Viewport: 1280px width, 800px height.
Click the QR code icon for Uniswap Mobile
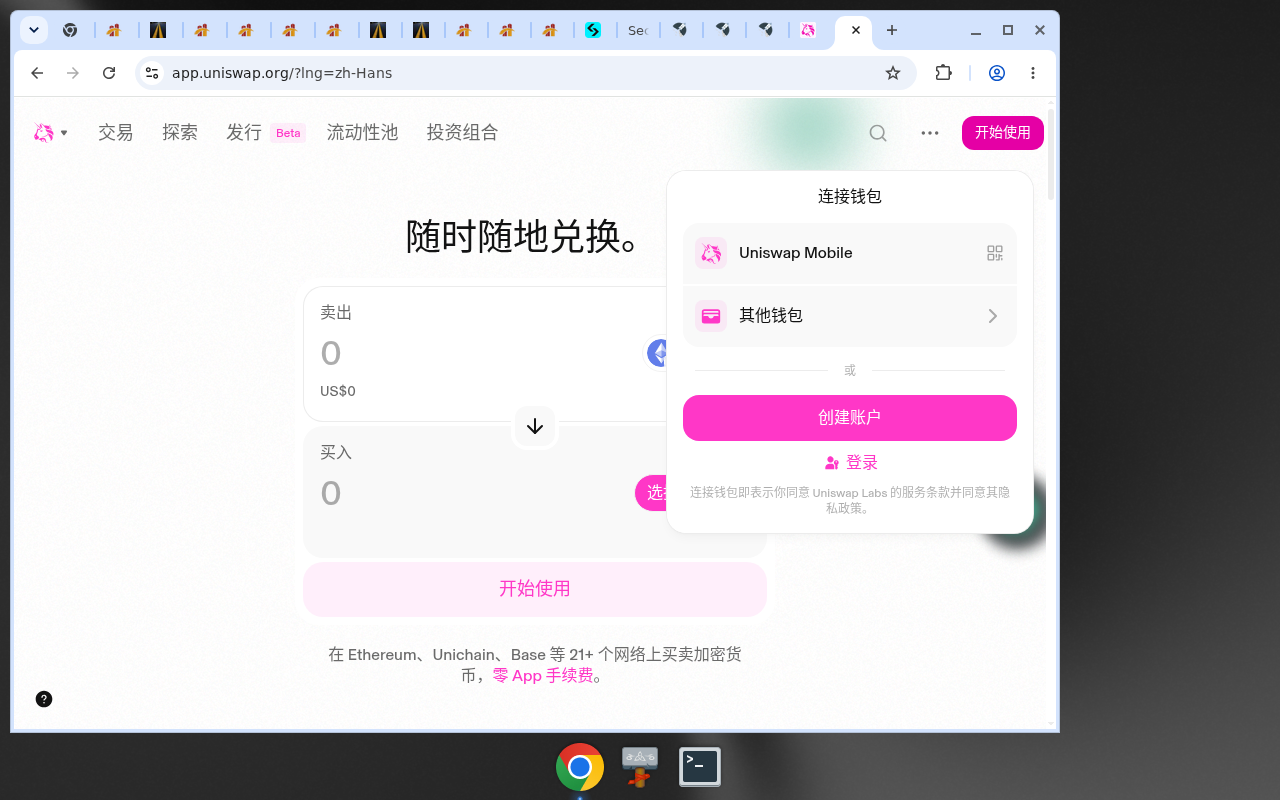[994, 253]
